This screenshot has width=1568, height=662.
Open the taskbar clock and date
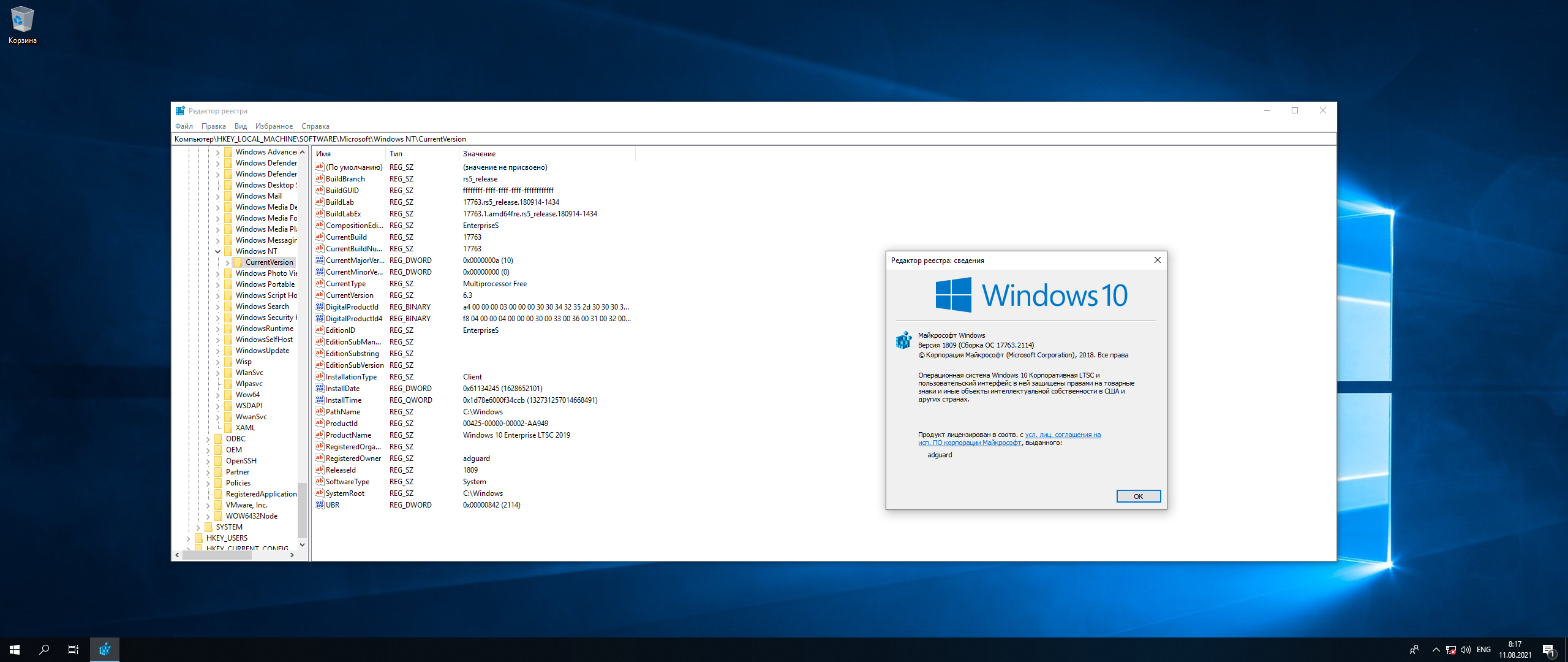pos(1515,650)
